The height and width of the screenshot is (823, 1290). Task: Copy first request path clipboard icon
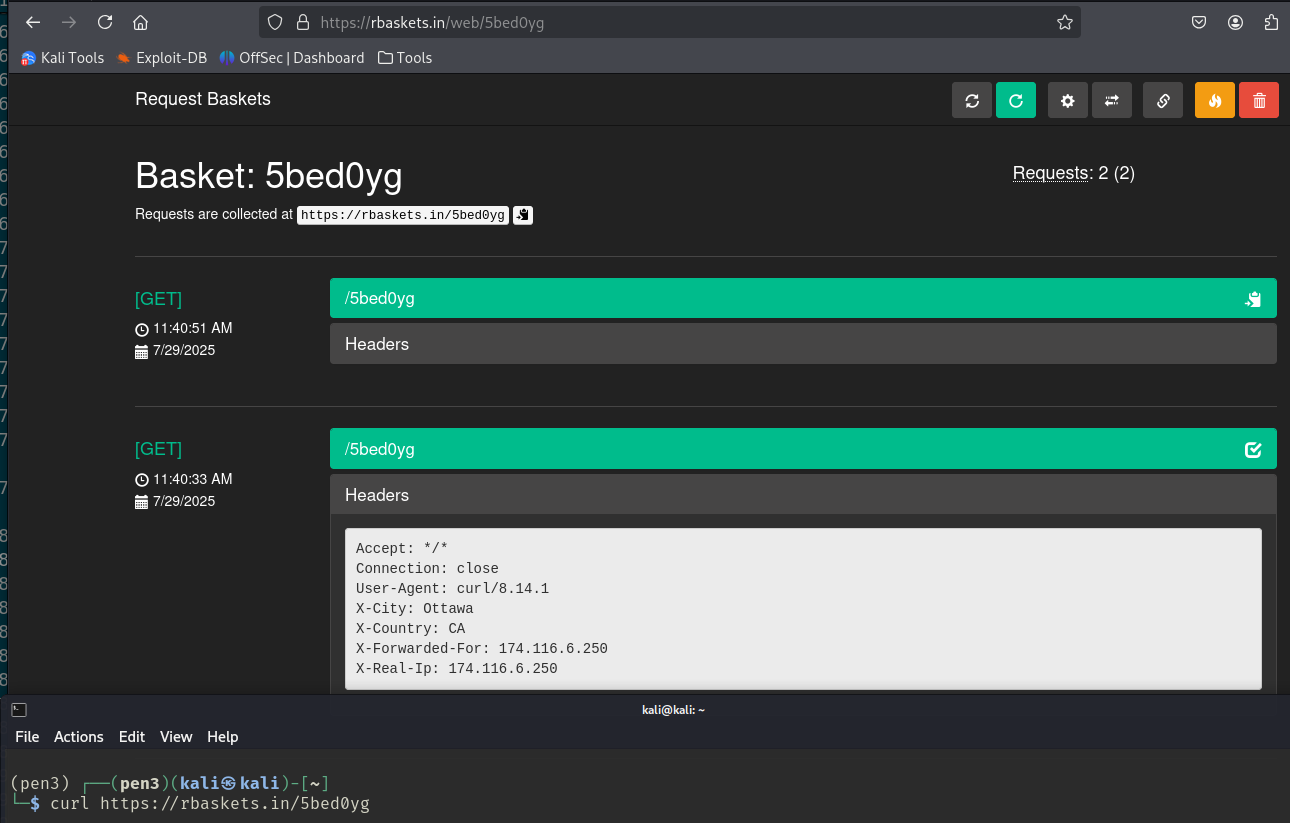click(x=1253, y=299)
